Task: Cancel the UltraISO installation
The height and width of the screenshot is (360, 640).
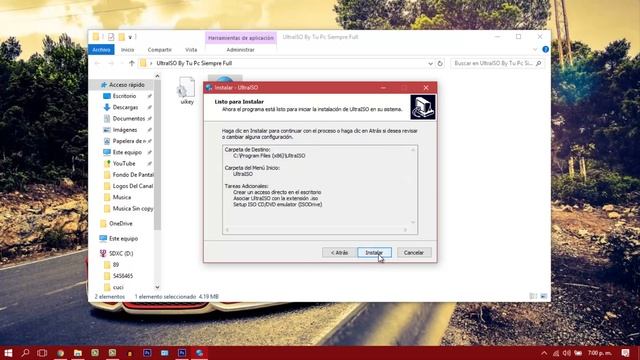Action: (x=413, y=253)
